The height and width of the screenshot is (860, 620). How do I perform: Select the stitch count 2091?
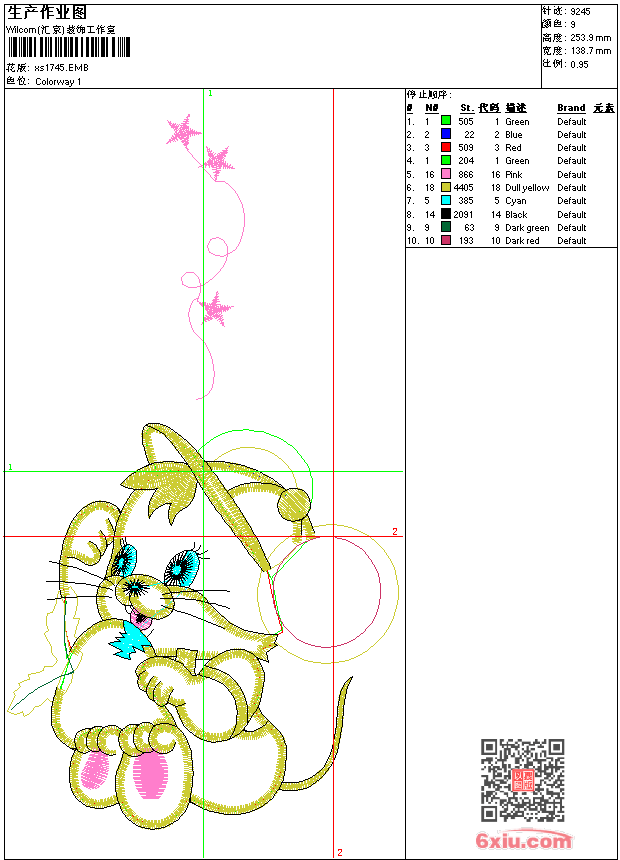tap(464, 214)
